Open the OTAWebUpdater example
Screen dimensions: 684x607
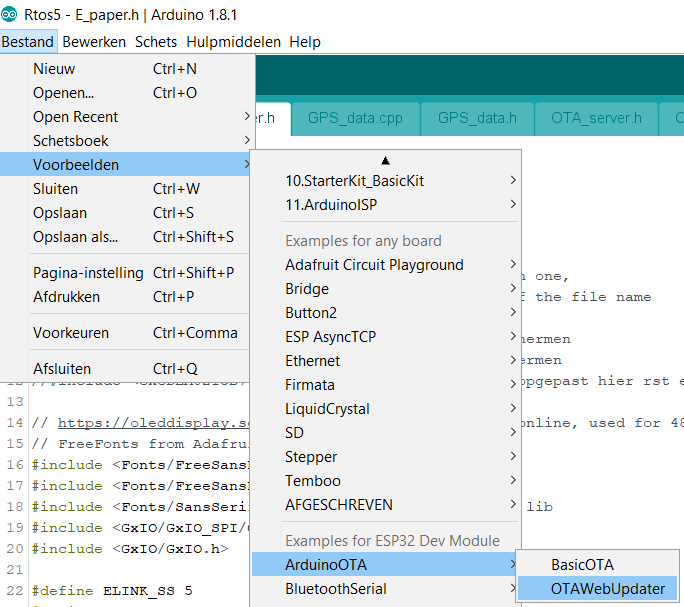(599, 588)
